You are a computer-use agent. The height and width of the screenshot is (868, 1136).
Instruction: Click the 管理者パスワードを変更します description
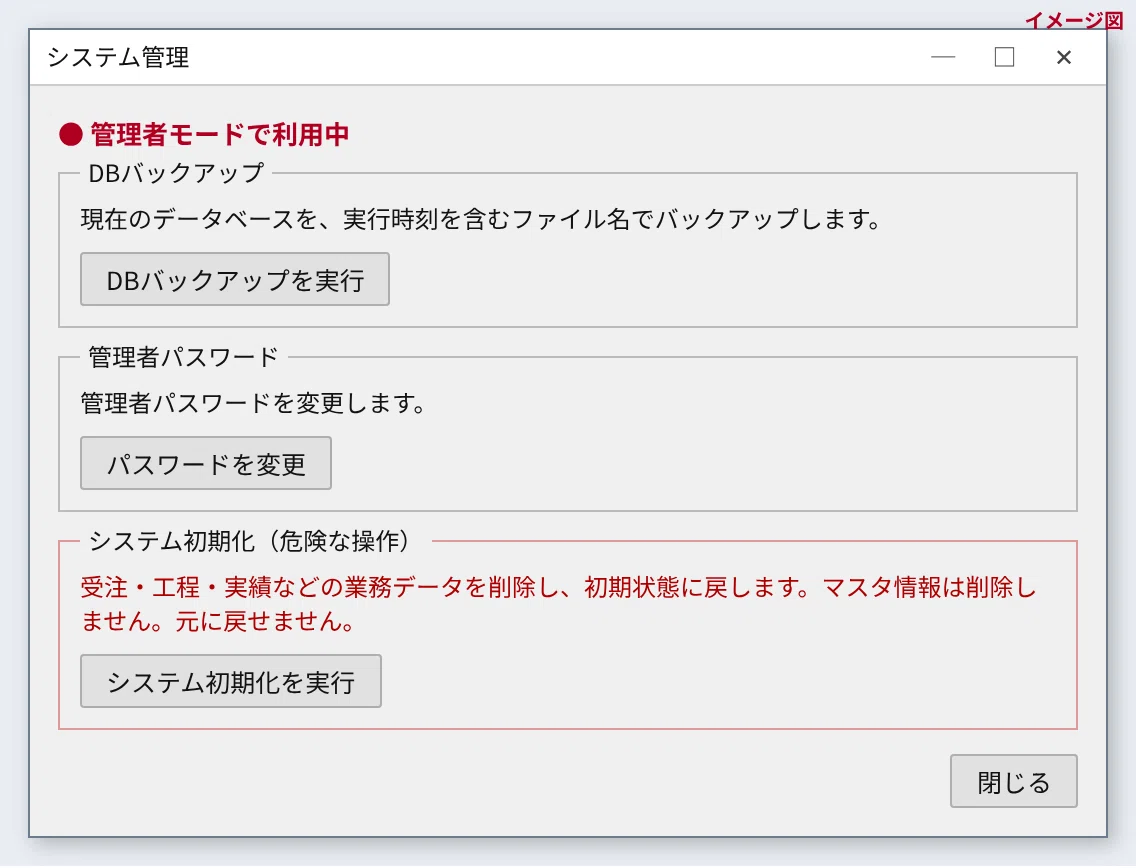[253, 403]
